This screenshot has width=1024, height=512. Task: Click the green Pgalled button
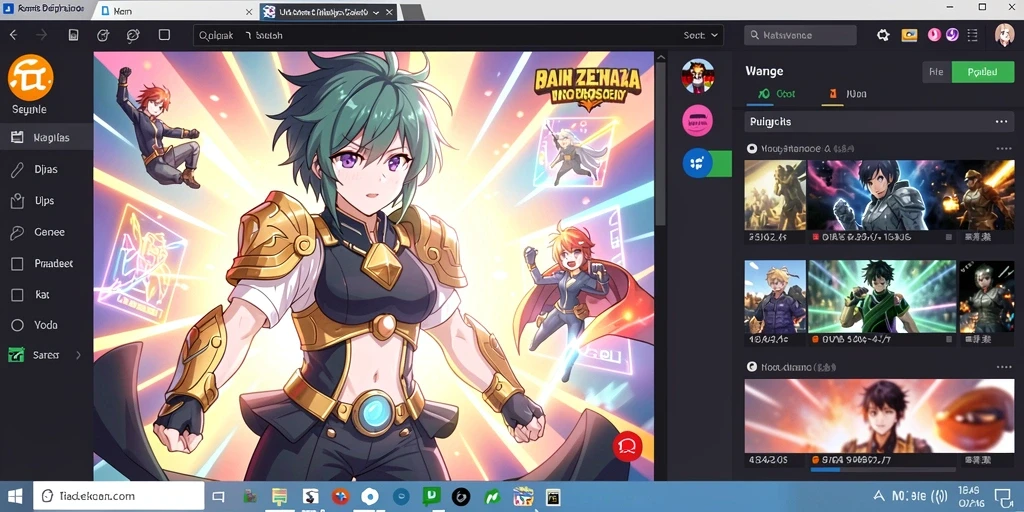pyautogui.click(x=983, y=72)
